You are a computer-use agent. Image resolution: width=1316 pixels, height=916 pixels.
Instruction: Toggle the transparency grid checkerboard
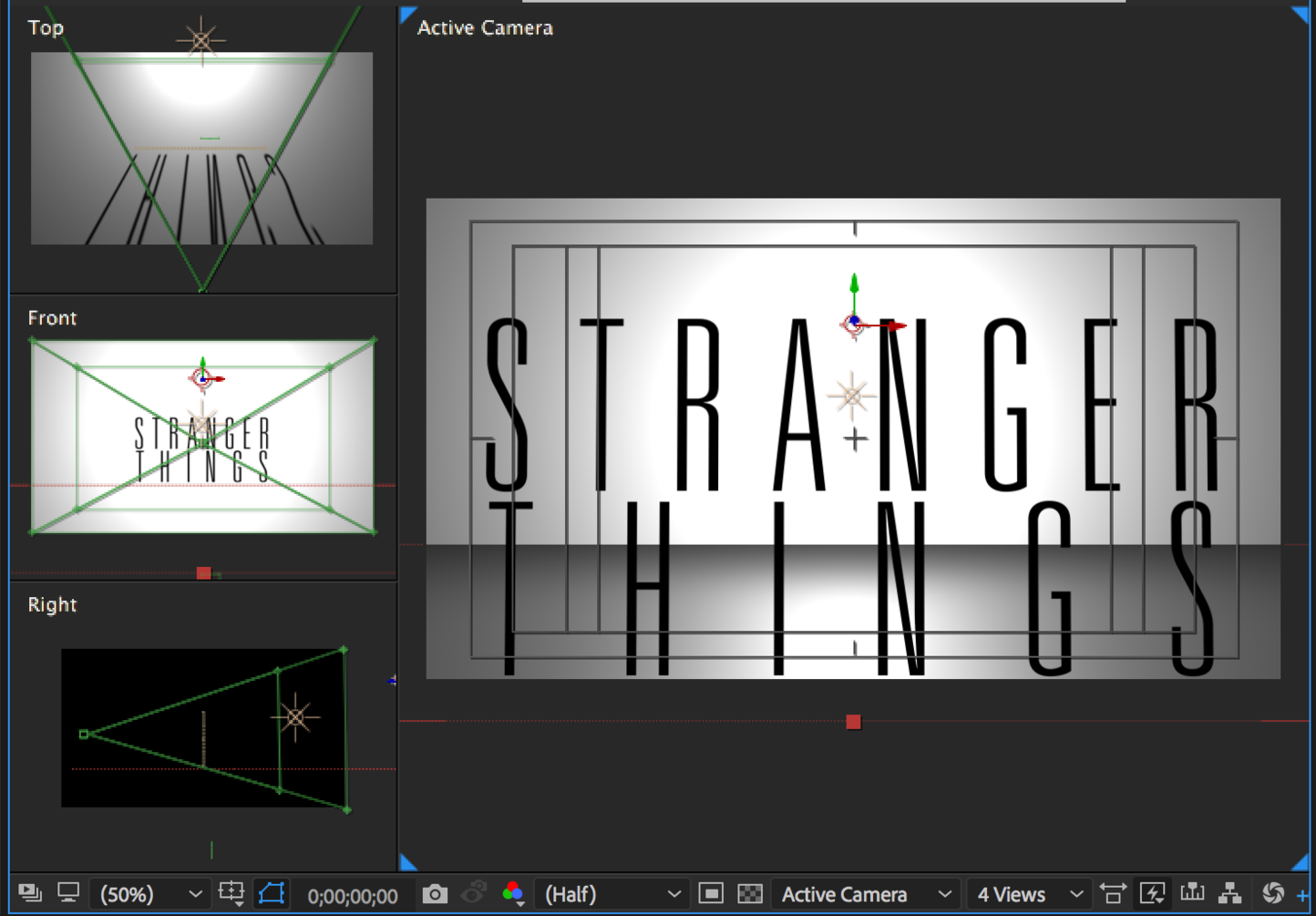pyautogui.click(x=750, y=894)
